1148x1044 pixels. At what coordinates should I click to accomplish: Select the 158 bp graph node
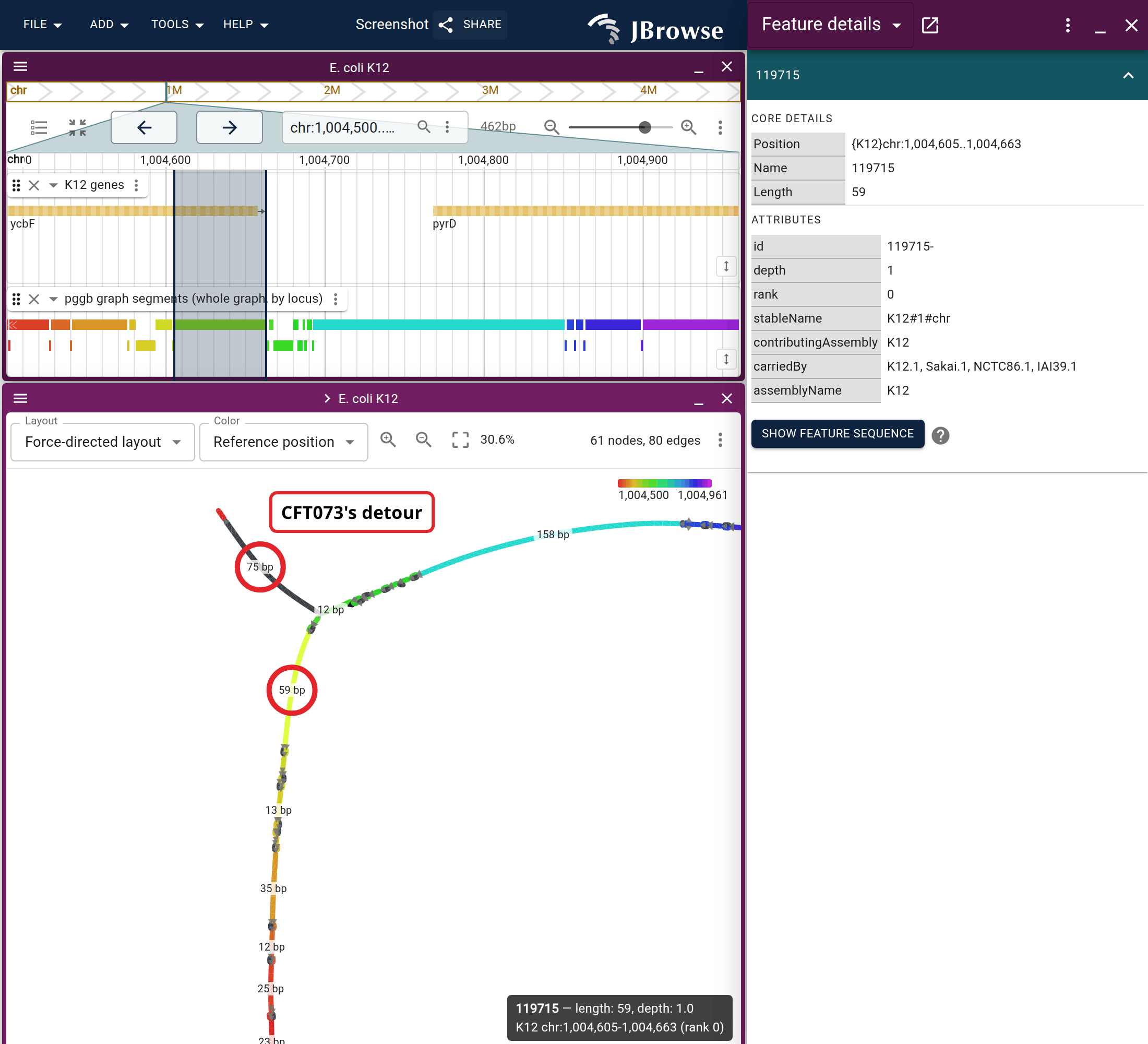553,534
